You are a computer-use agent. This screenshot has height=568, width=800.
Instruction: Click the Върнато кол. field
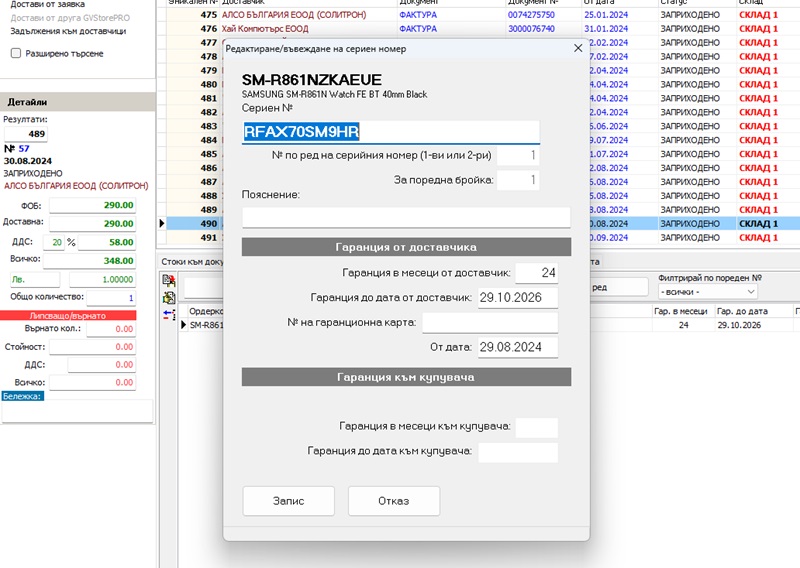(111, 329)
